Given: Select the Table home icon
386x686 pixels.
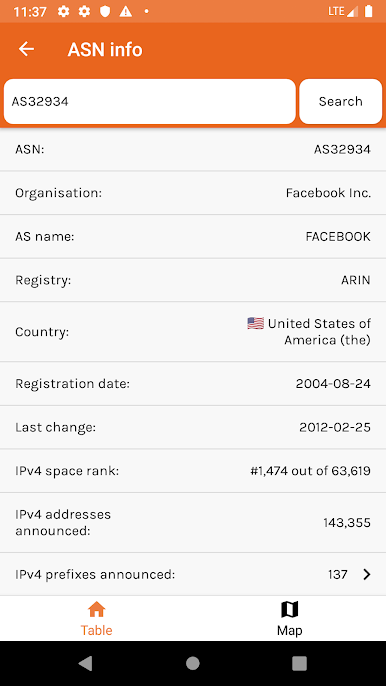Looking at the screenshot, I should [x=96, y=609].
